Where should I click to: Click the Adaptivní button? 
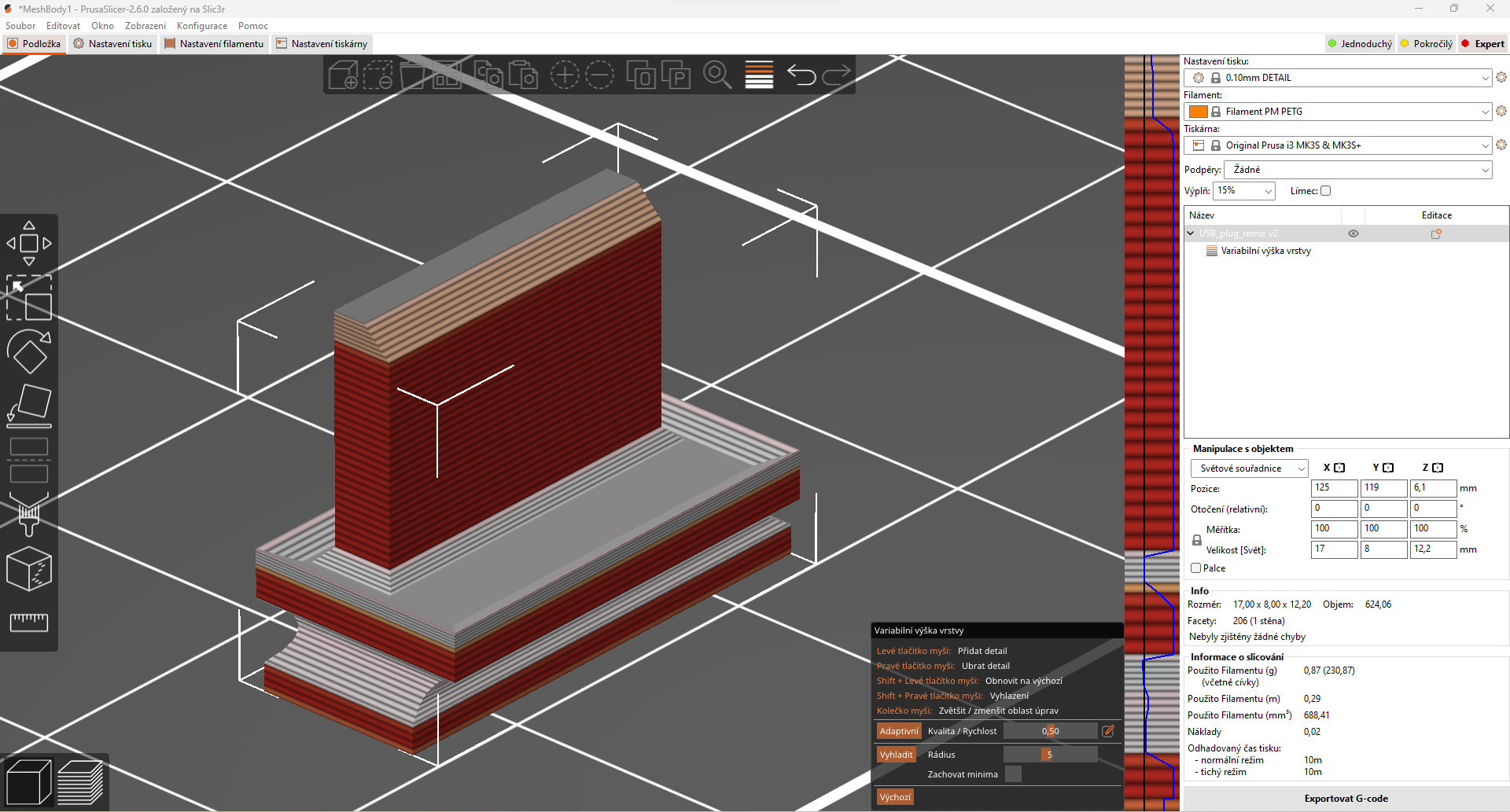point(898,731)
